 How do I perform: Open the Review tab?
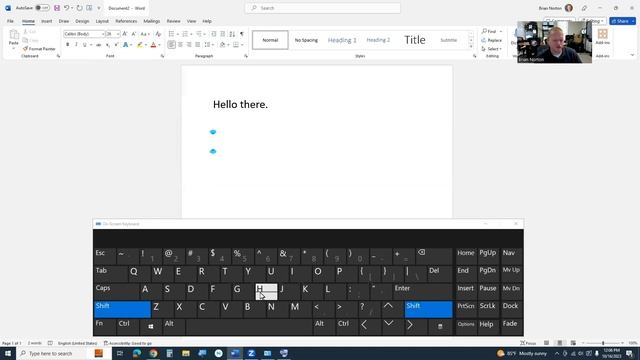click(173, 21)
